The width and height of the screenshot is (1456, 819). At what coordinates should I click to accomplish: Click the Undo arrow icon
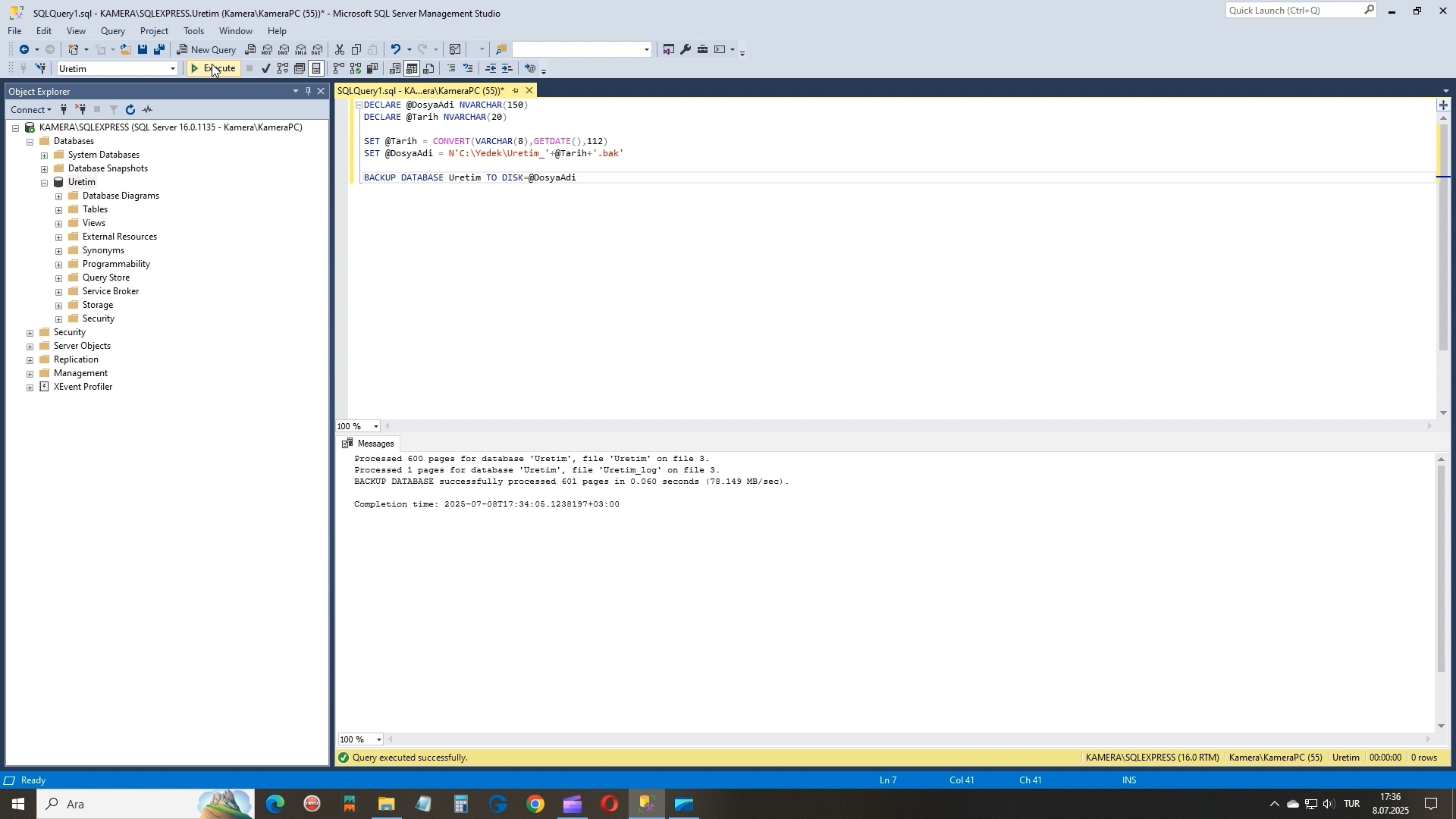pos(395,49)
